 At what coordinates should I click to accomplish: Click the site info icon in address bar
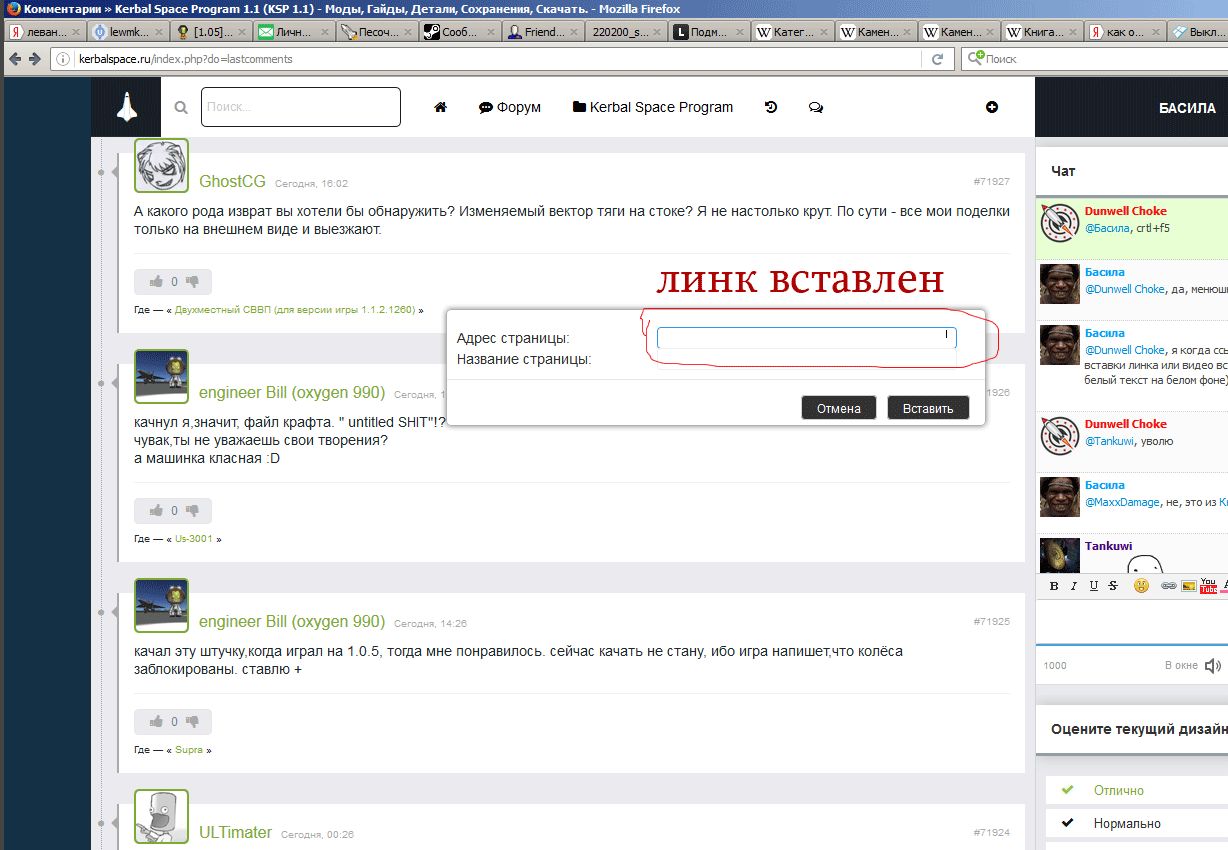[63, 59]
